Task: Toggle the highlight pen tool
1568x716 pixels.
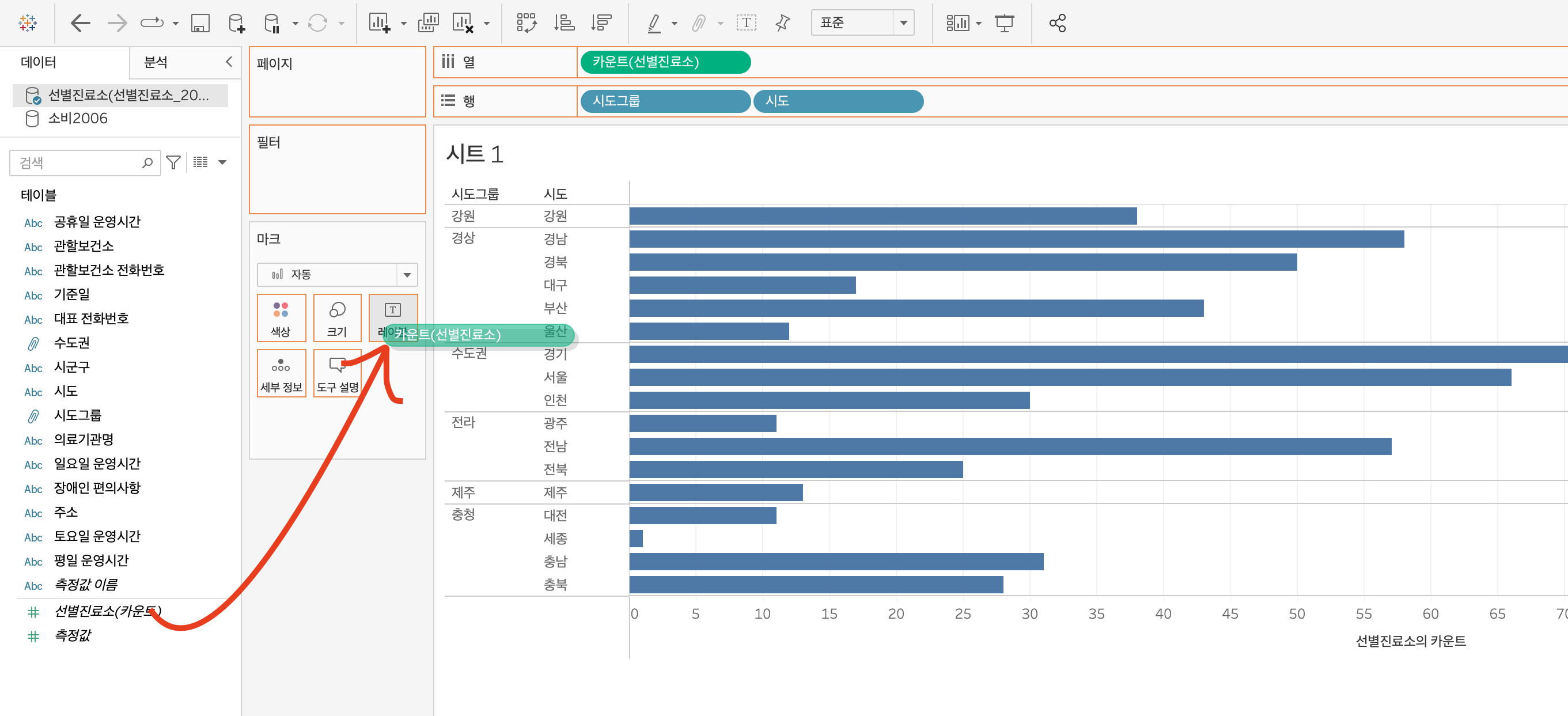Action: pyautogui.click(x=654, y=23)
